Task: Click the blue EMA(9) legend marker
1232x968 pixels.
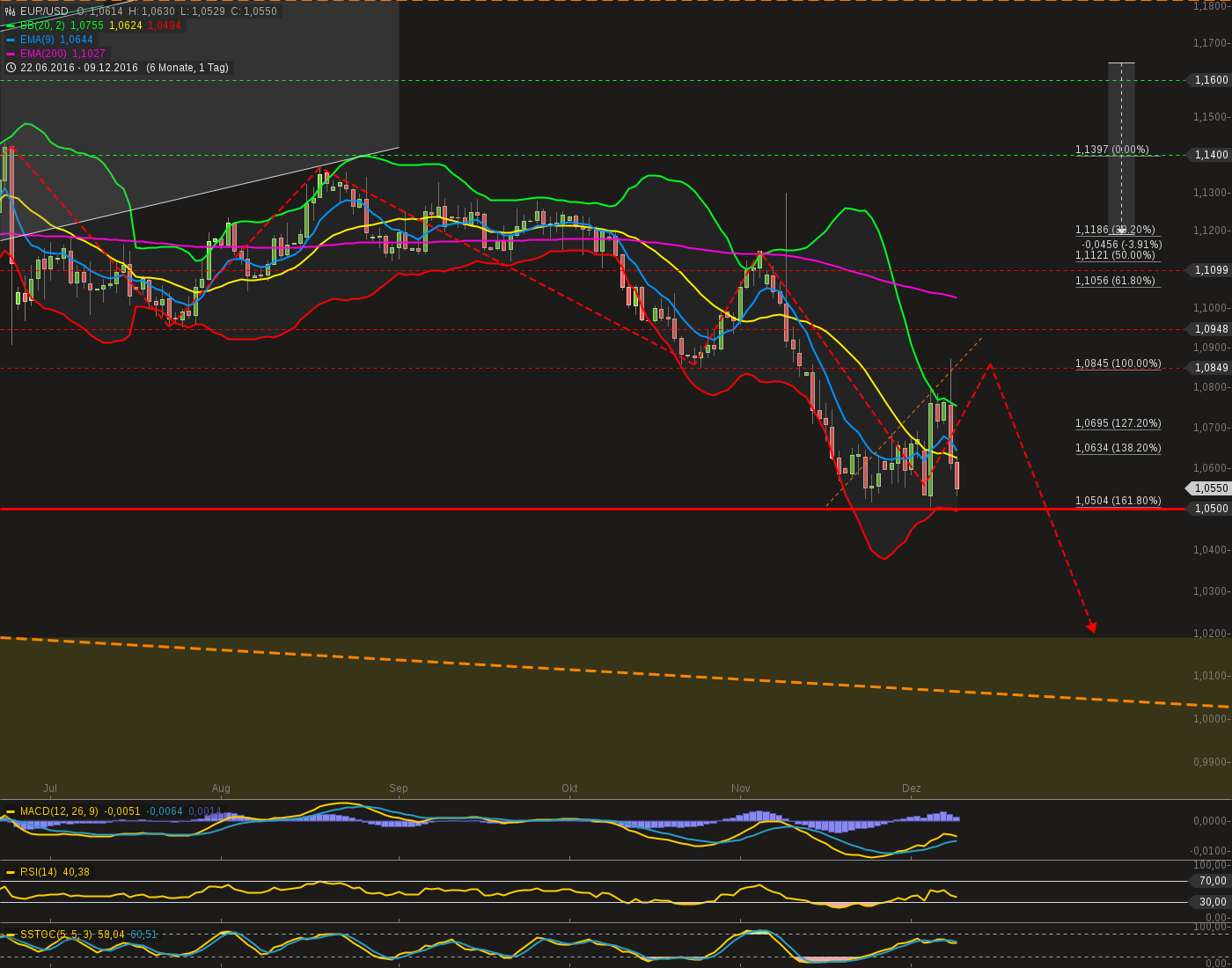Action: point(11,40)
